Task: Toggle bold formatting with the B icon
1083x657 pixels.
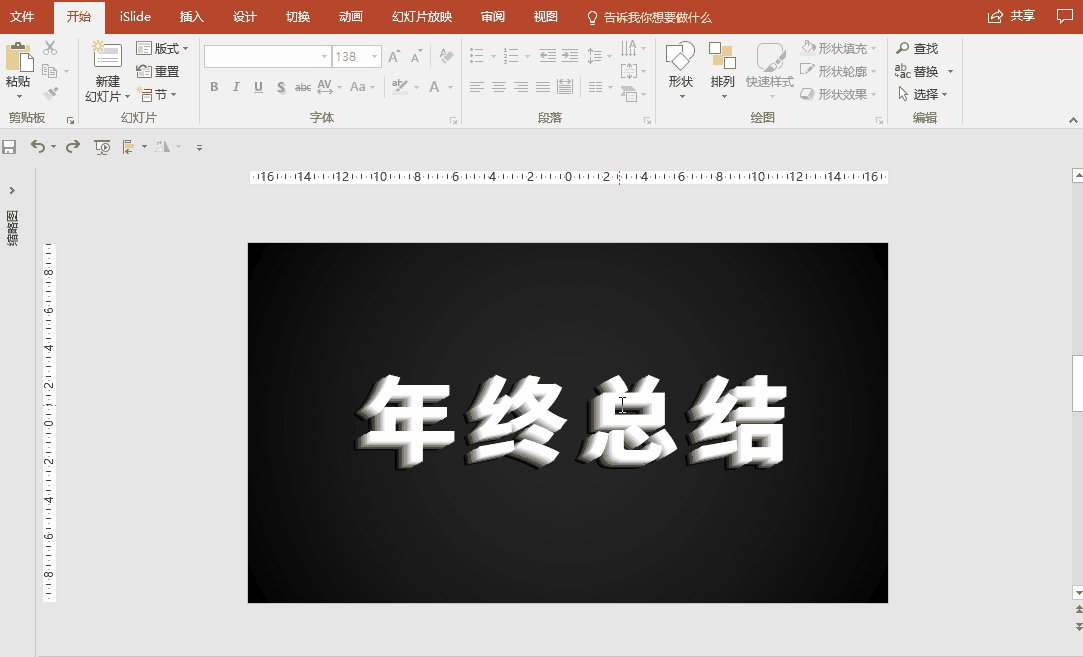Action: point(213,88)
